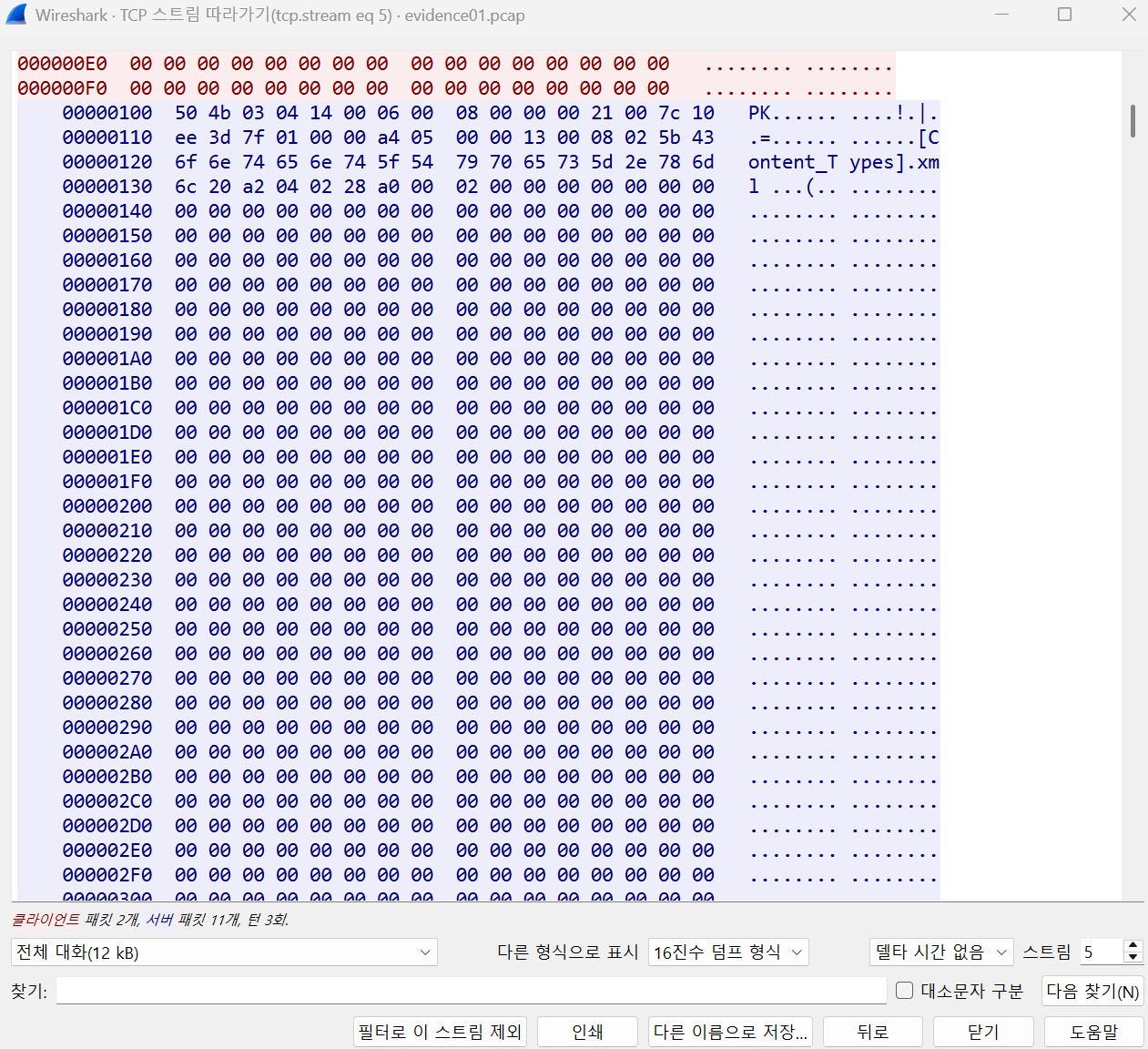Click the offset 00000140 row
The width and height of the screenshot is (1148, 1049).
point(501,211)
